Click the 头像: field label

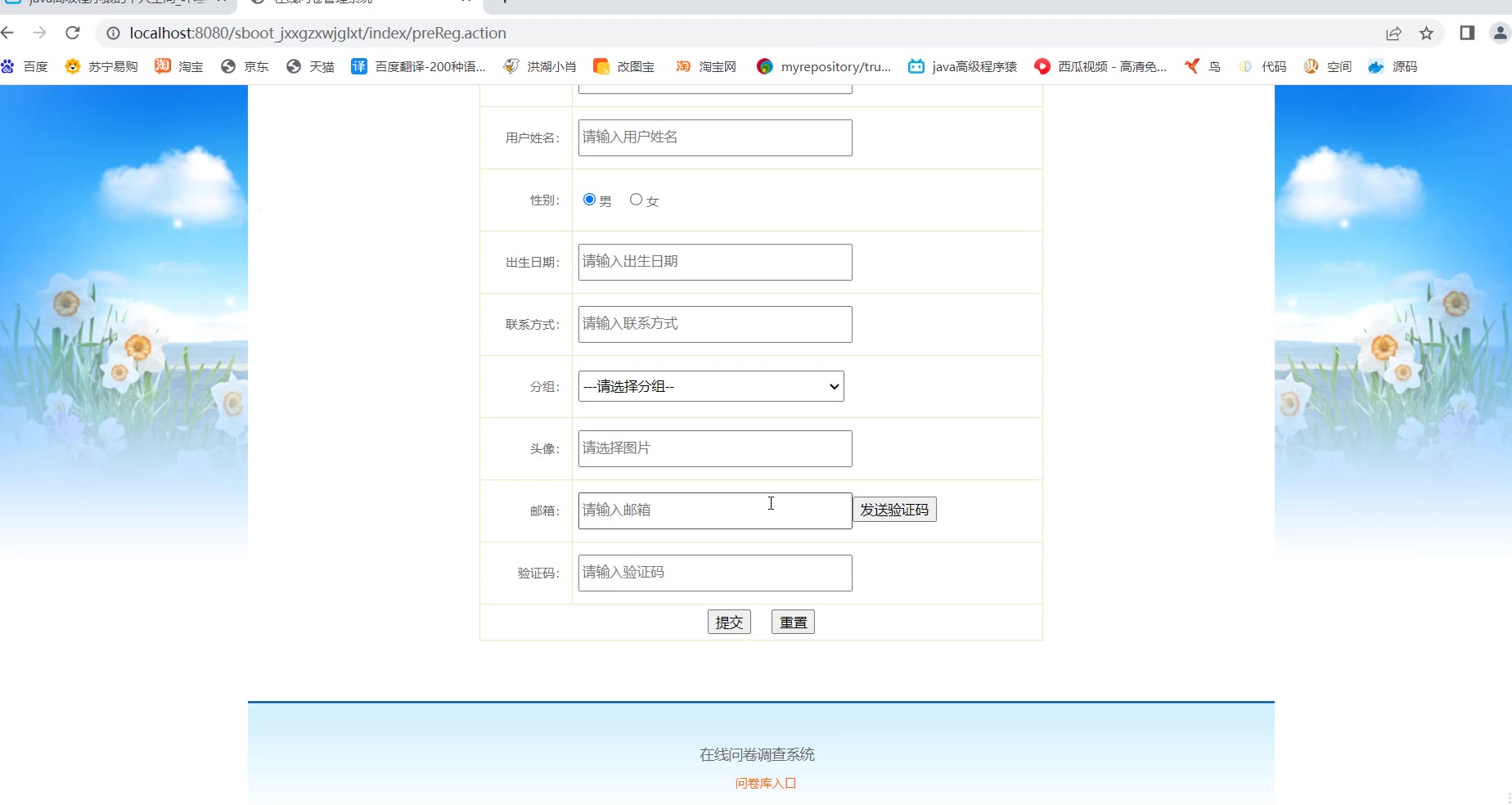pos(545,449)
